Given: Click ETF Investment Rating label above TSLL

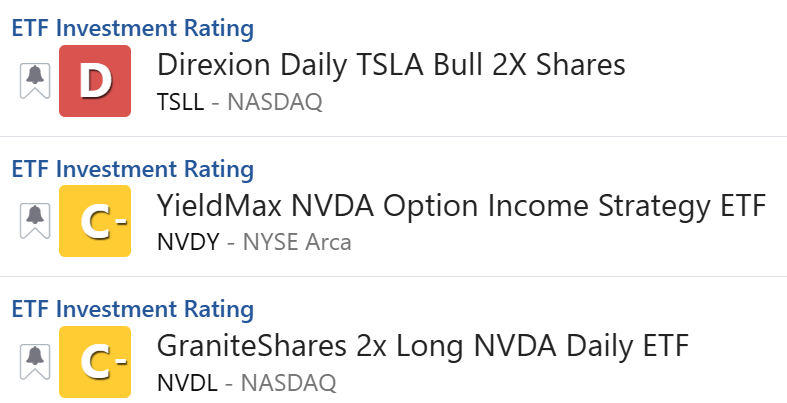Looking at the screenshot, I should pyautogui.click(x=133, y=28).
